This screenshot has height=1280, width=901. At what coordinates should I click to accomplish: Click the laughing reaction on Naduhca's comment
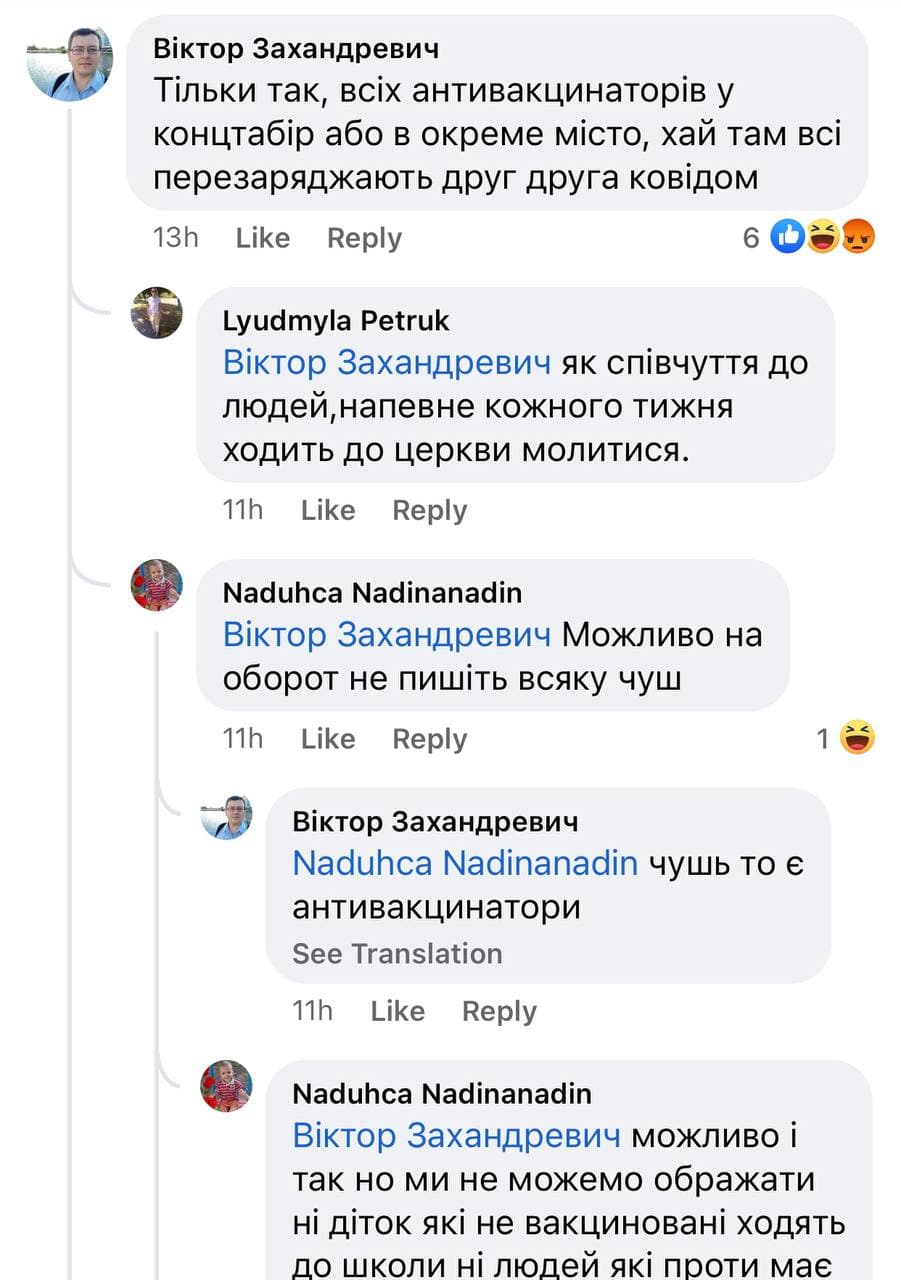coord(857,739)
